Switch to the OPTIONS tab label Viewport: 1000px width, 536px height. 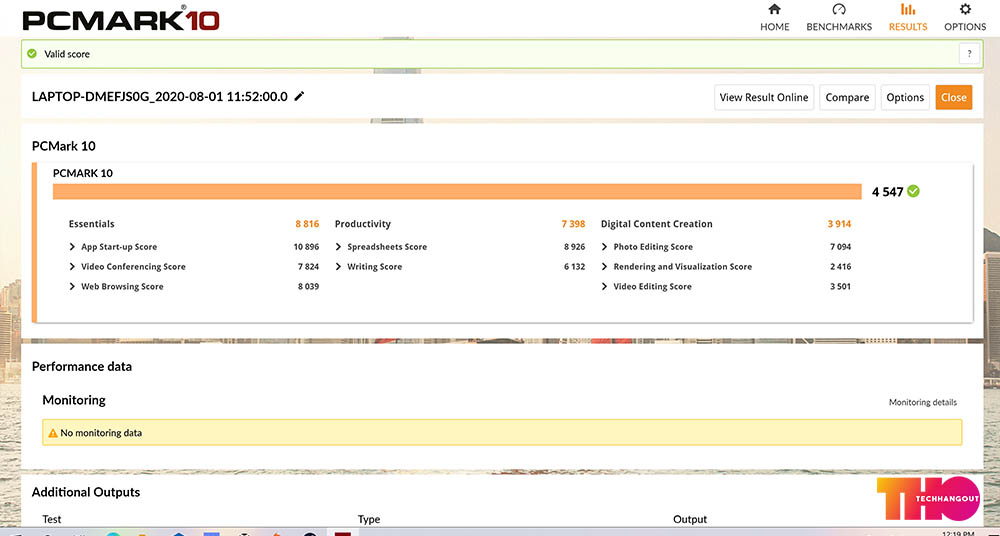965,27
